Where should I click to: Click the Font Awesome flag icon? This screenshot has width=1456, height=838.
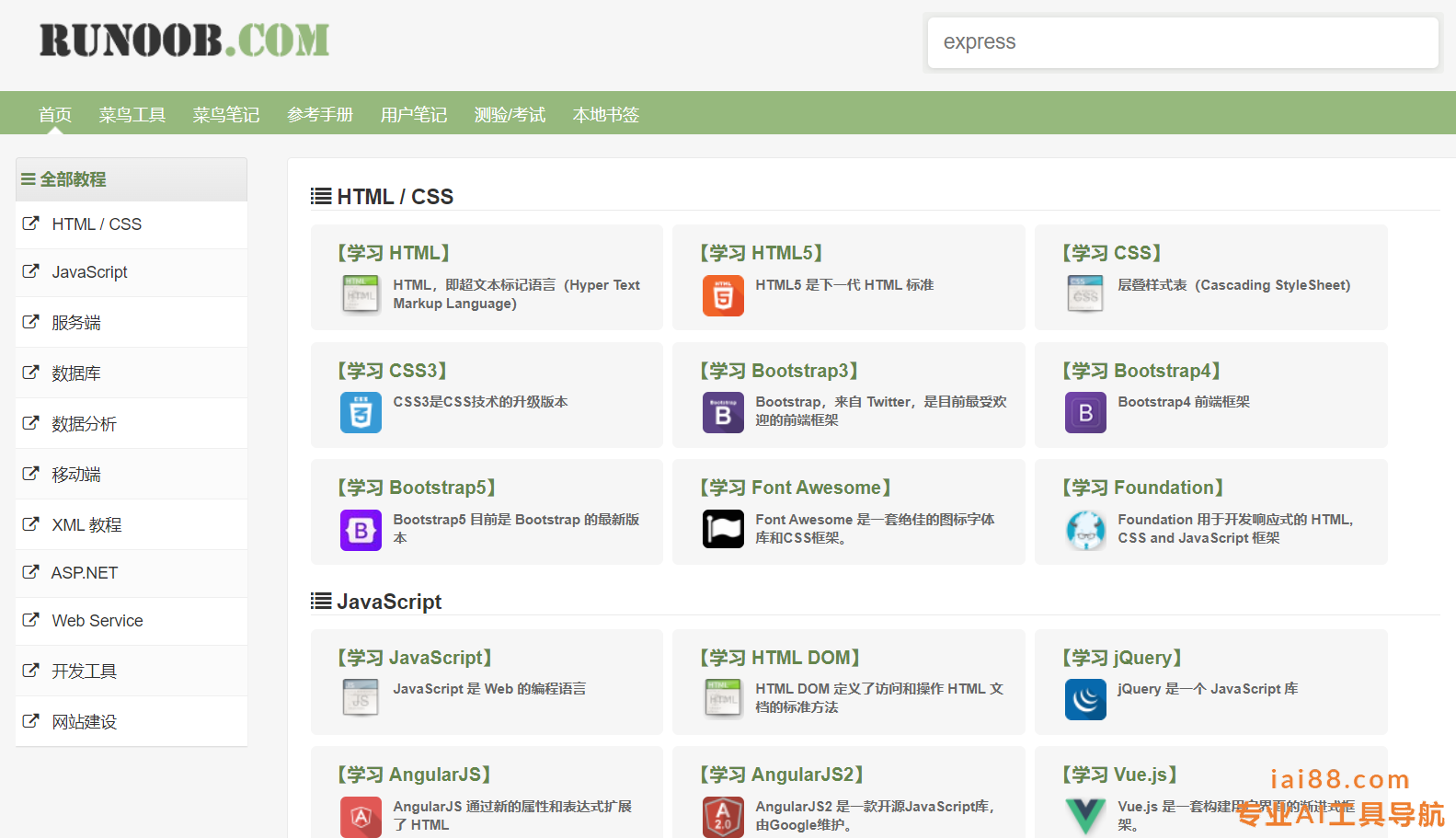723,530
